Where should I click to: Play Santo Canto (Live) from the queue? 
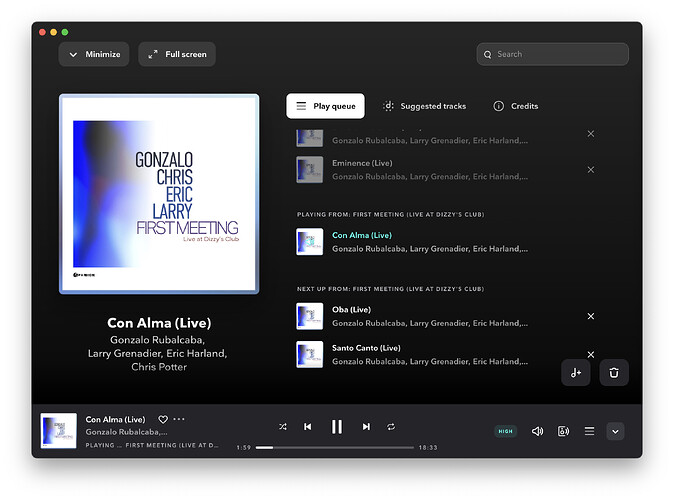pyautogui.click(x=366, y=348)
